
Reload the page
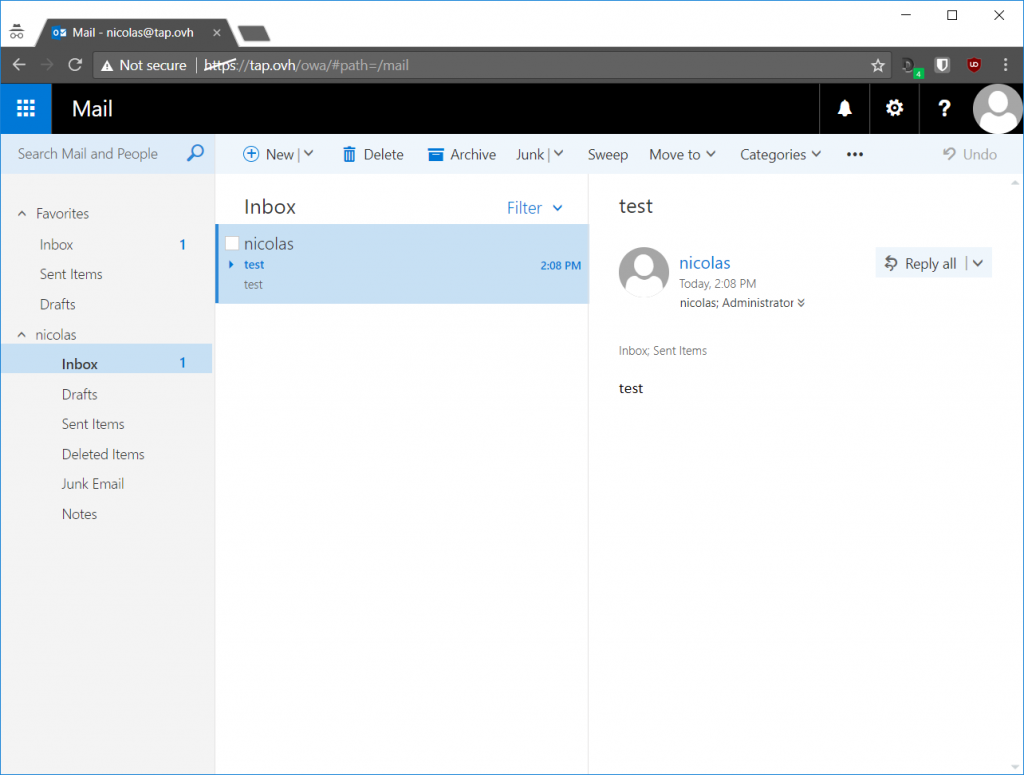(x=75, y=65)
